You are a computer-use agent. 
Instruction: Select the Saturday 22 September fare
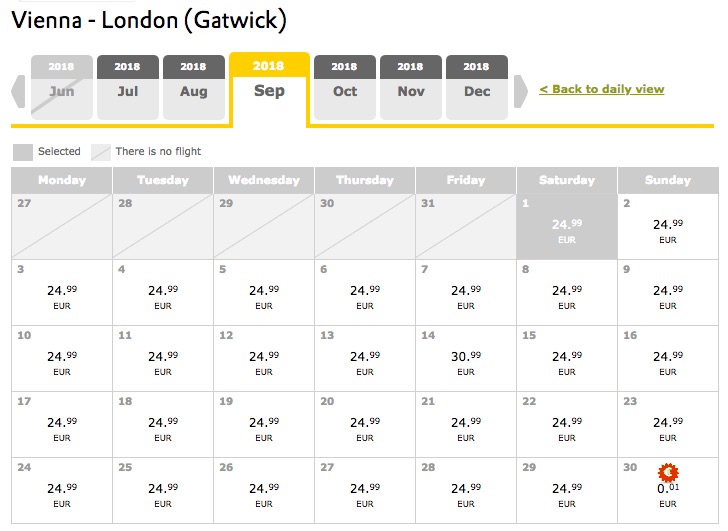point(567,425)
